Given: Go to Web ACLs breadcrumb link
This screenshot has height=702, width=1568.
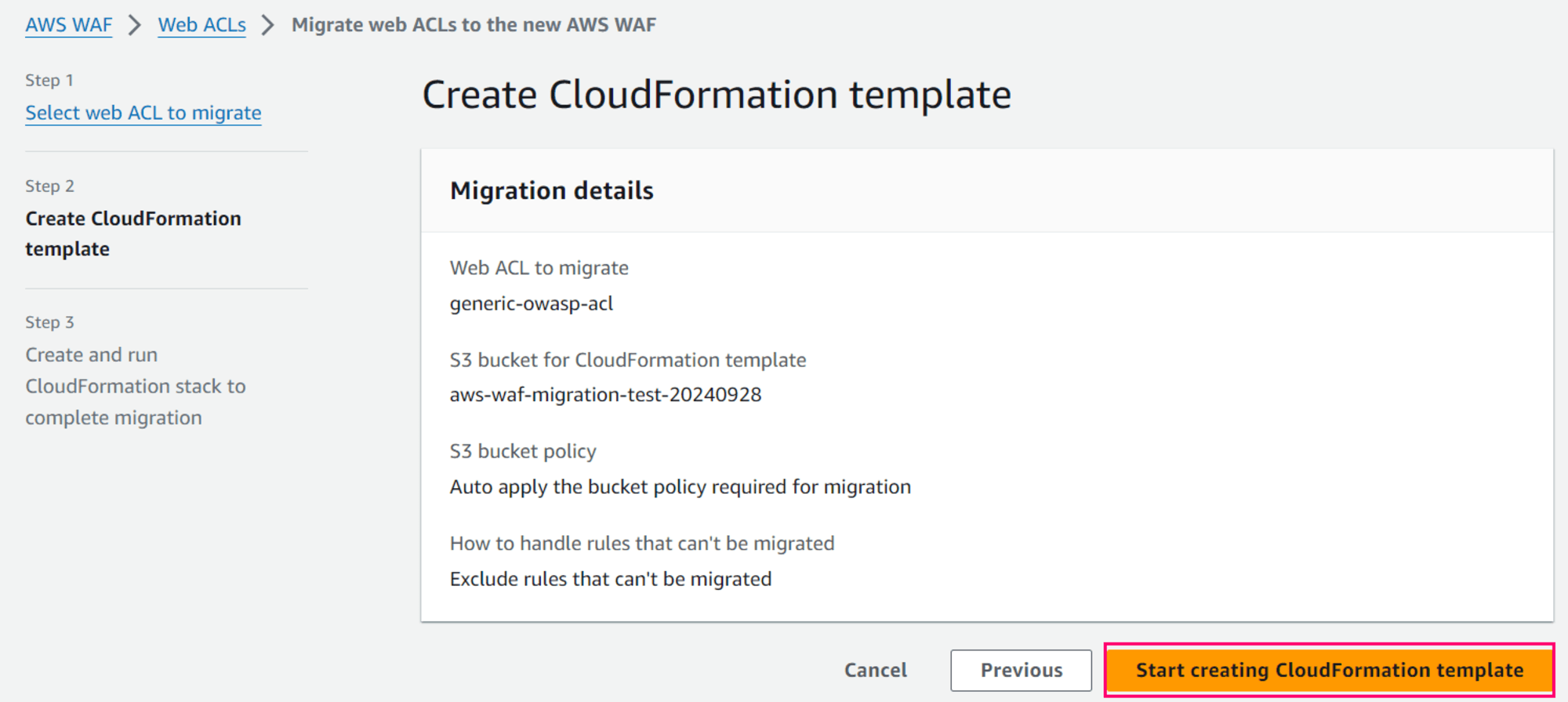Looking at the screenshot, I should pos(201,25).
